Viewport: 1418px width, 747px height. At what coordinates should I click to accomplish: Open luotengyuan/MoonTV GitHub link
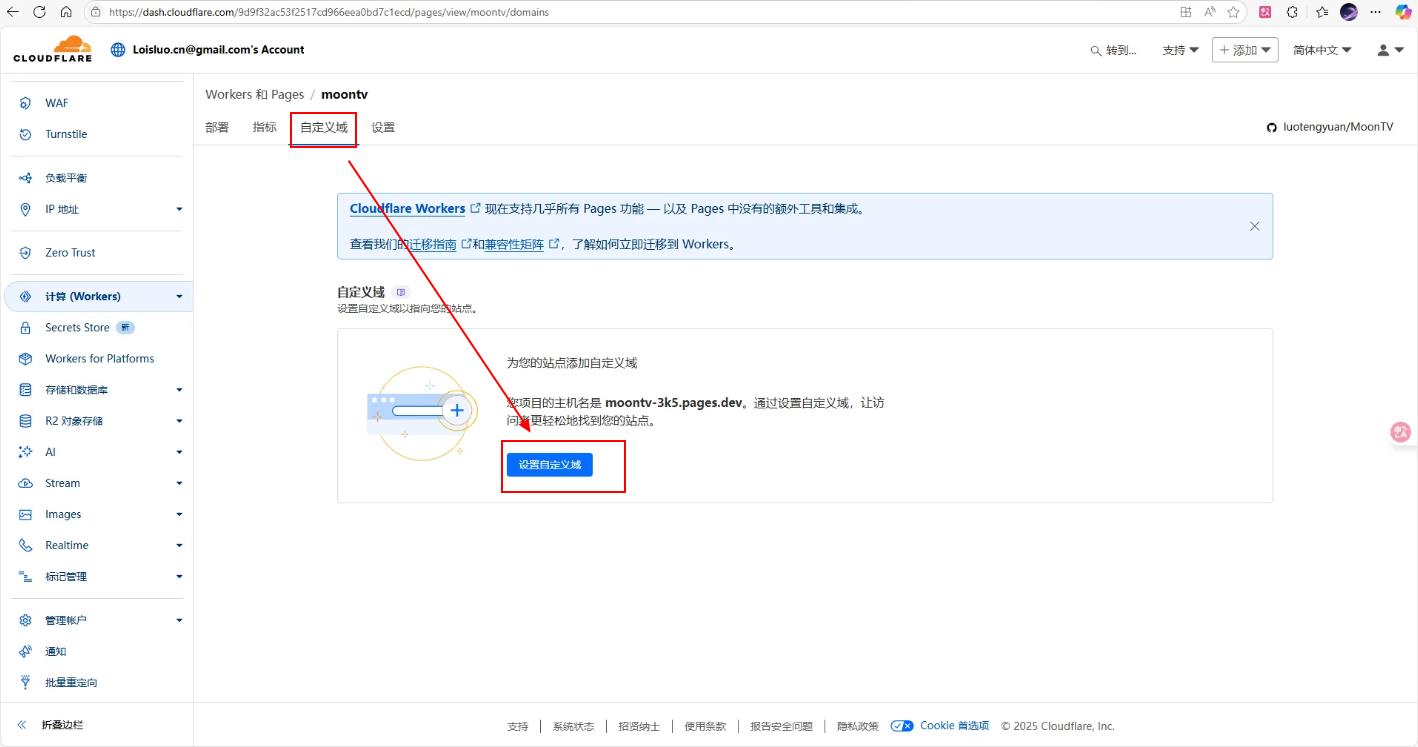tap(1330, 127)
